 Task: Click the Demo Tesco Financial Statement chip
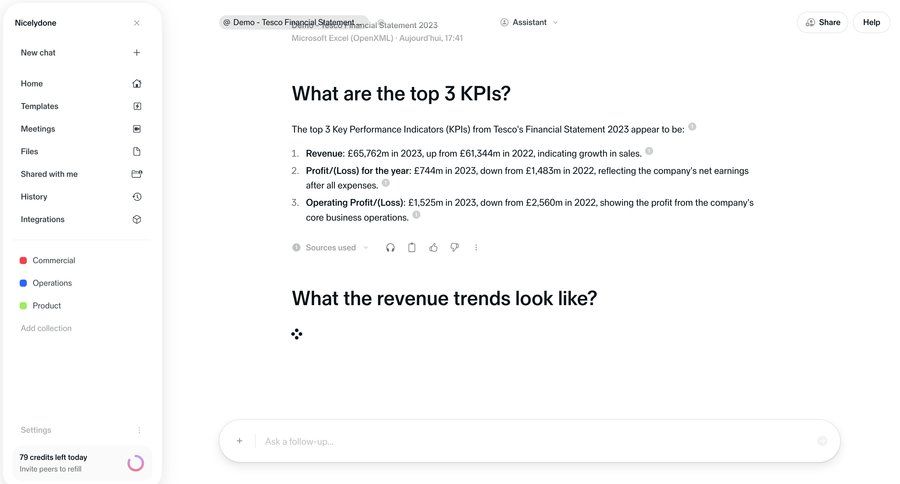[293, 22]
